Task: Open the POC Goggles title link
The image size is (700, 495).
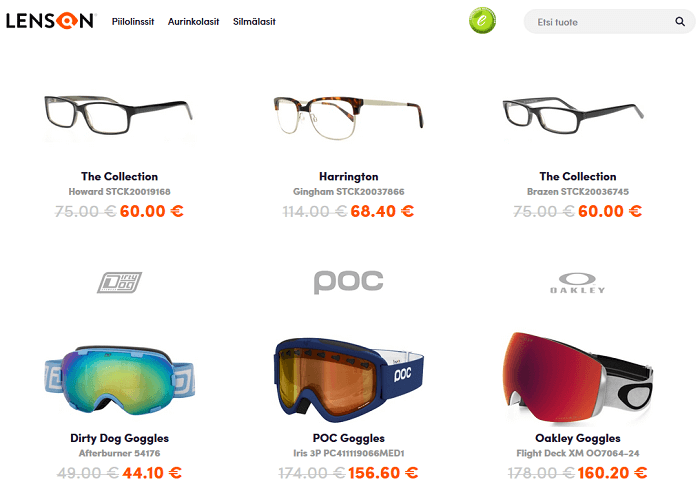Action: pos(349,438)
